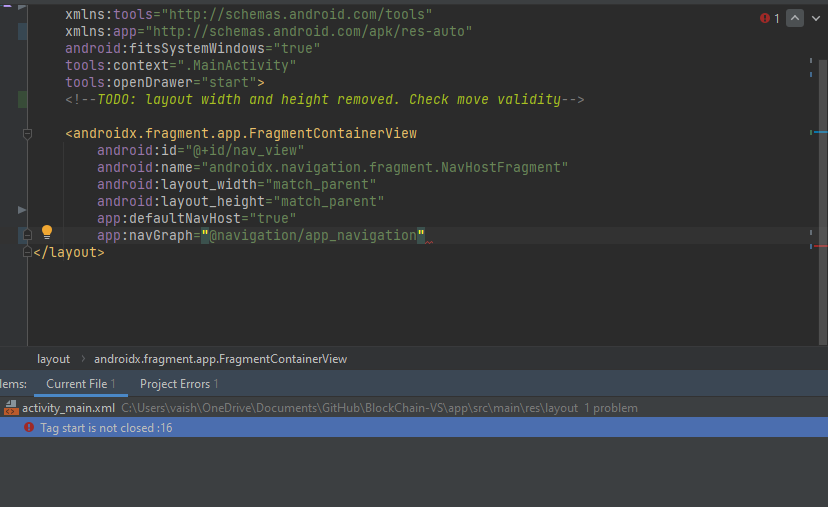This screenshot has width=828, height=507.
Task: Go to next highlighted error arrow
Action: (816, 18)
